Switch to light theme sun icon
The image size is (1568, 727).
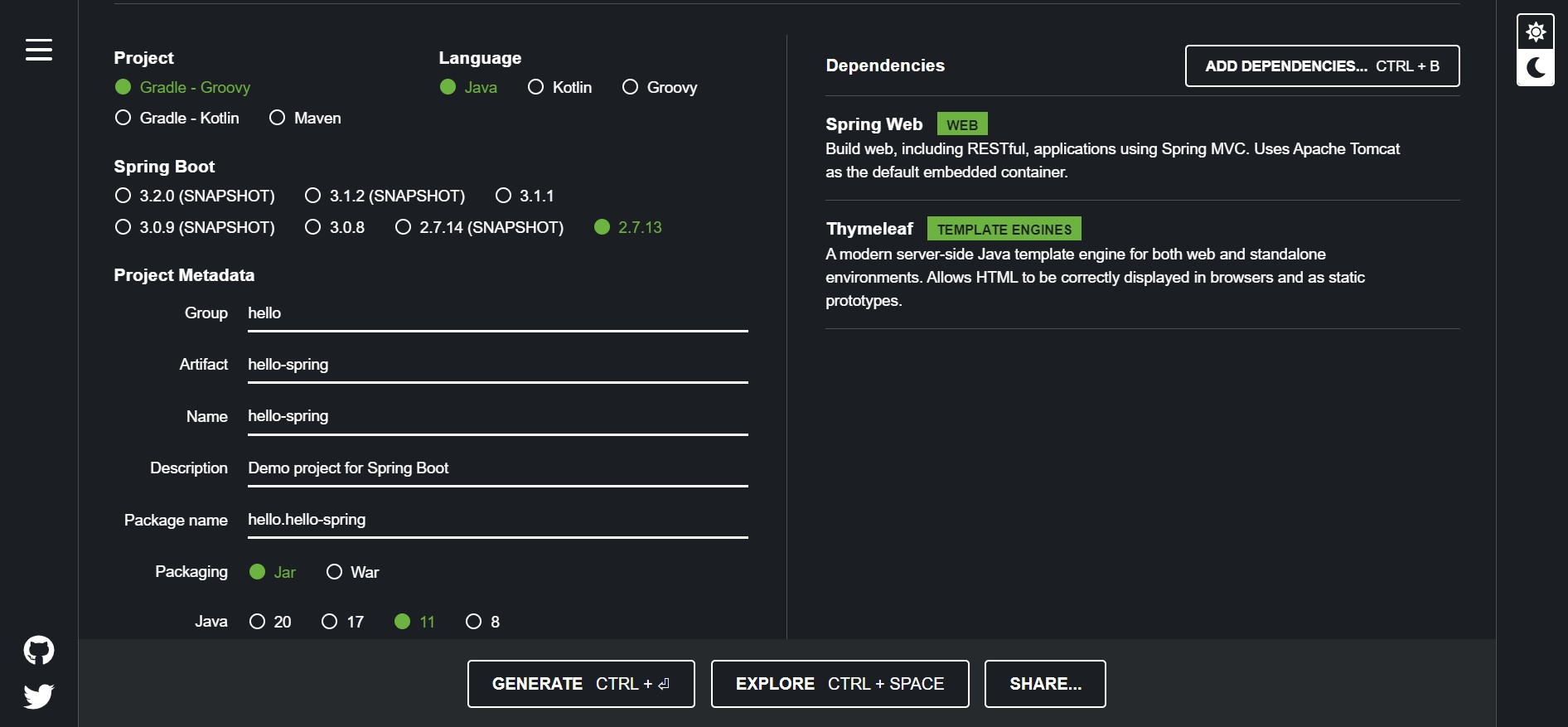[x=1536, y=32]
